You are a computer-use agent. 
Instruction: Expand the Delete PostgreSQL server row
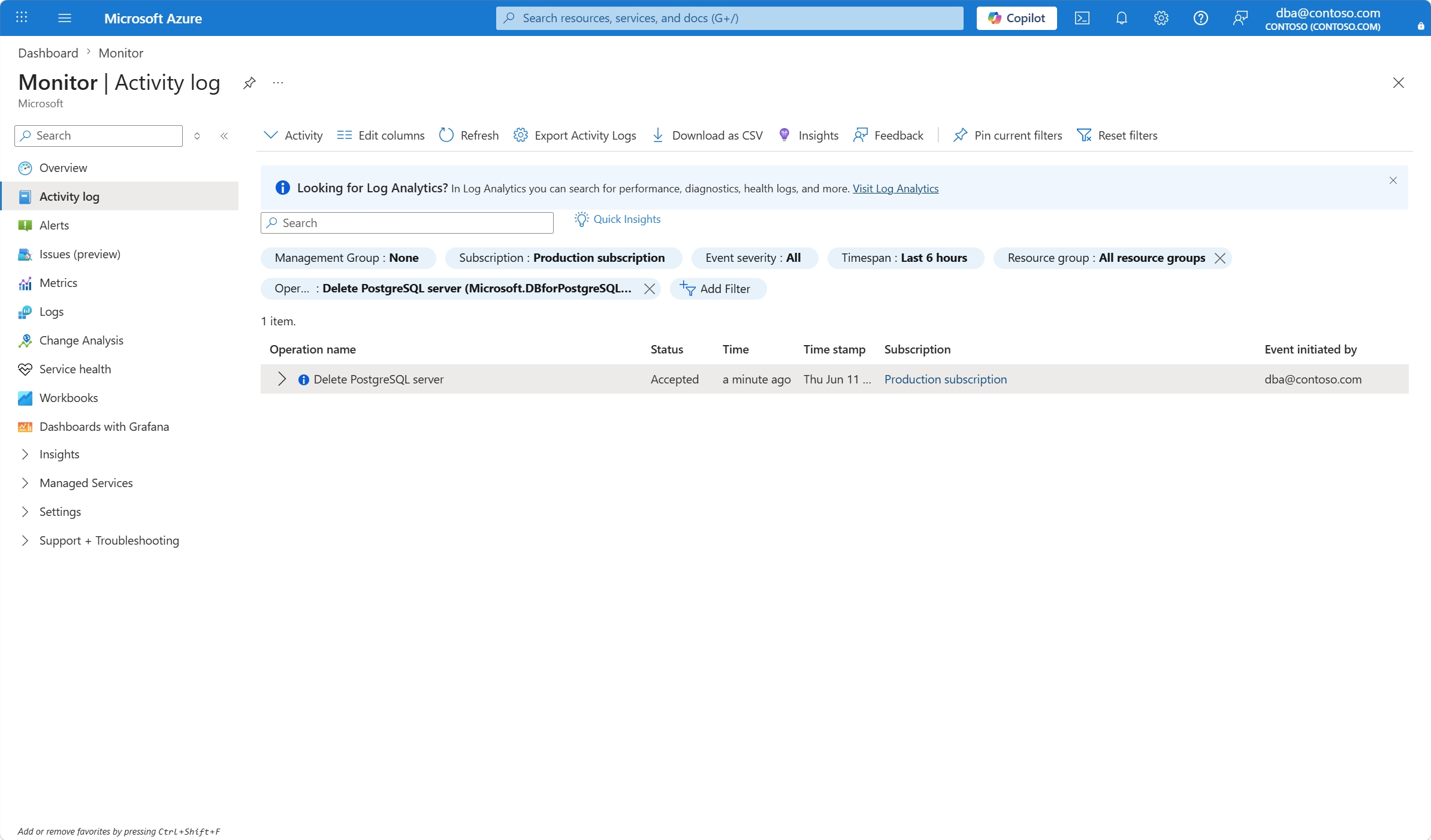pyautogui.click(x=282, y=379)
